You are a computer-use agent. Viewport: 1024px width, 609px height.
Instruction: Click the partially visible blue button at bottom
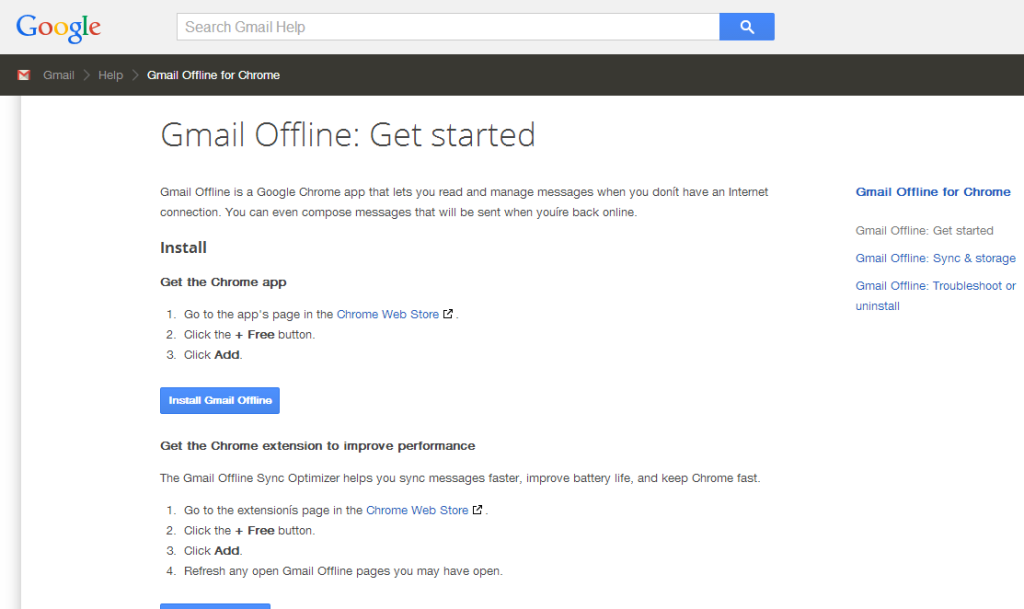[215, 606]
